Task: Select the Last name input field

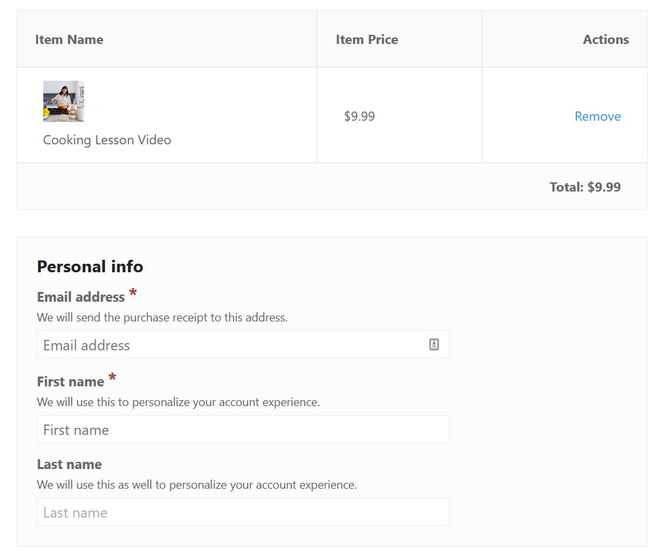Action: (x=243, y=512)
